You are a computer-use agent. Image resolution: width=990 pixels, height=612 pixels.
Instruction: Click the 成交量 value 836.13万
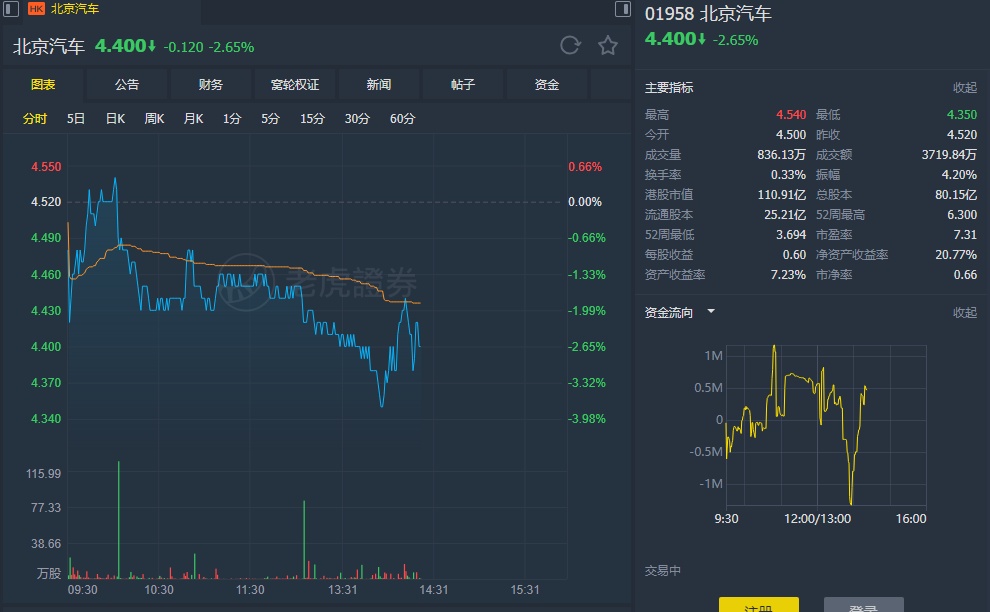[782, 155]
